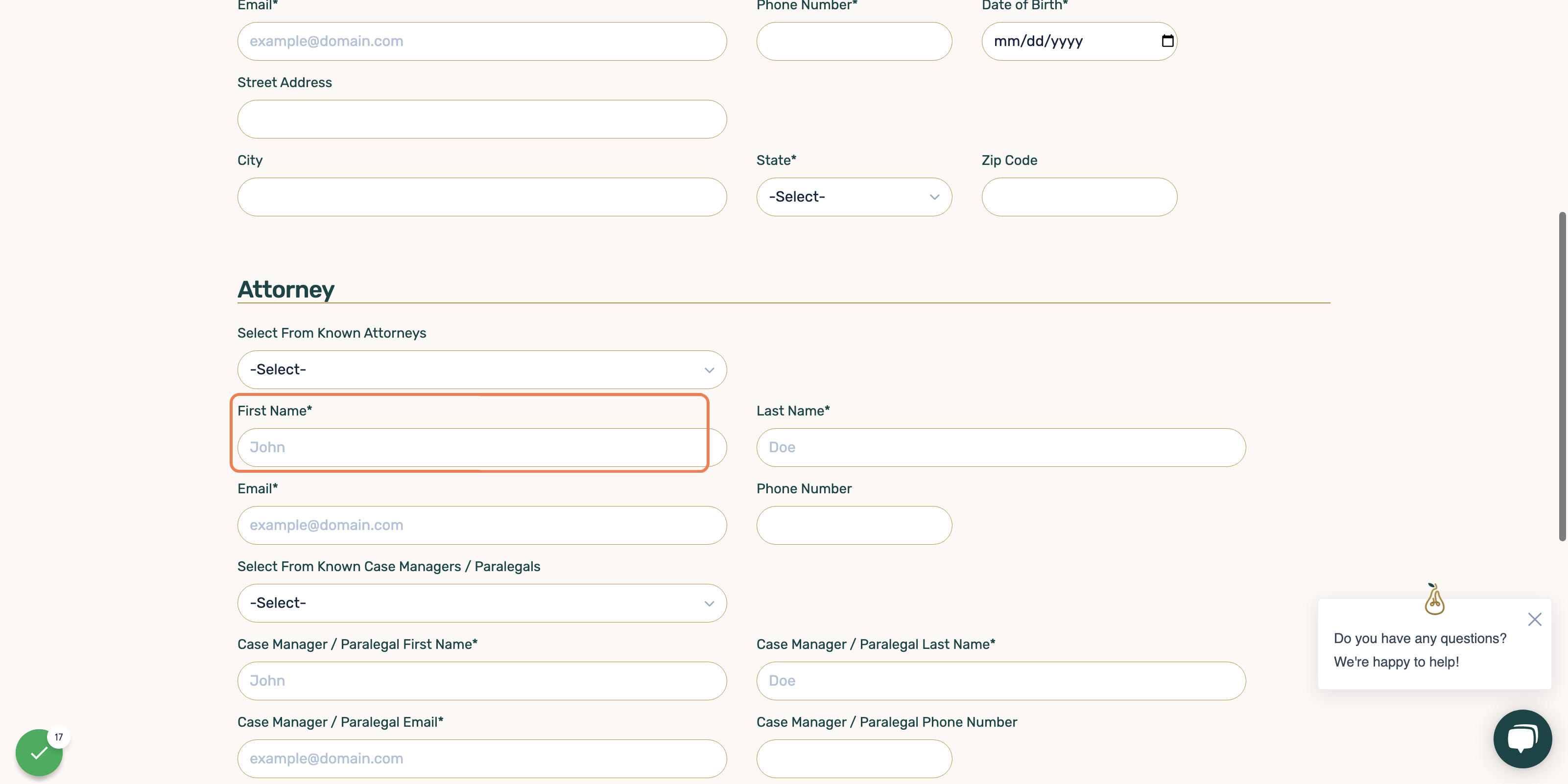
Task: Click the Zip Code label
Action: tap(1009, 160)
